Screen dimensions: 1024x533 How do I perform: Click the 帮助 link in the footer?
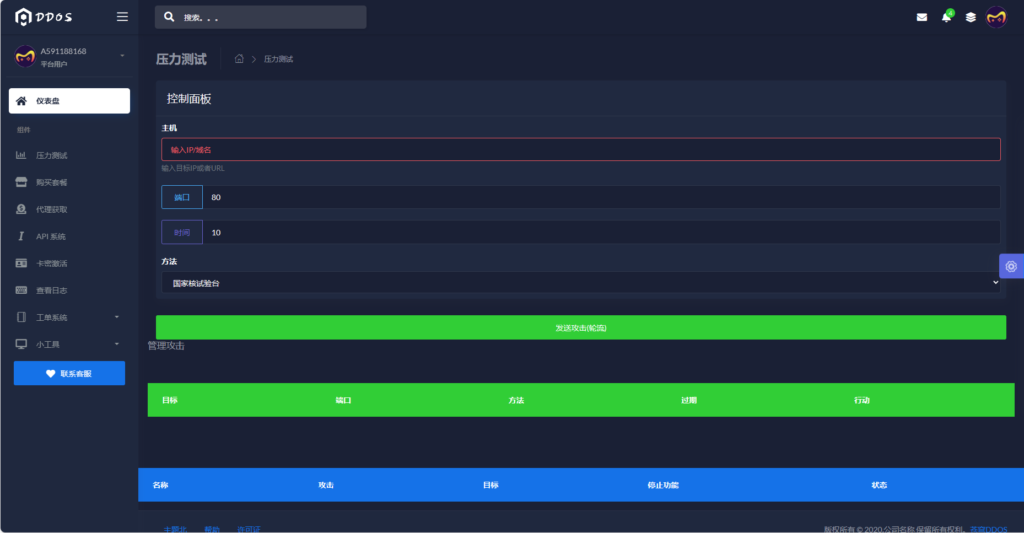[212, 528]
